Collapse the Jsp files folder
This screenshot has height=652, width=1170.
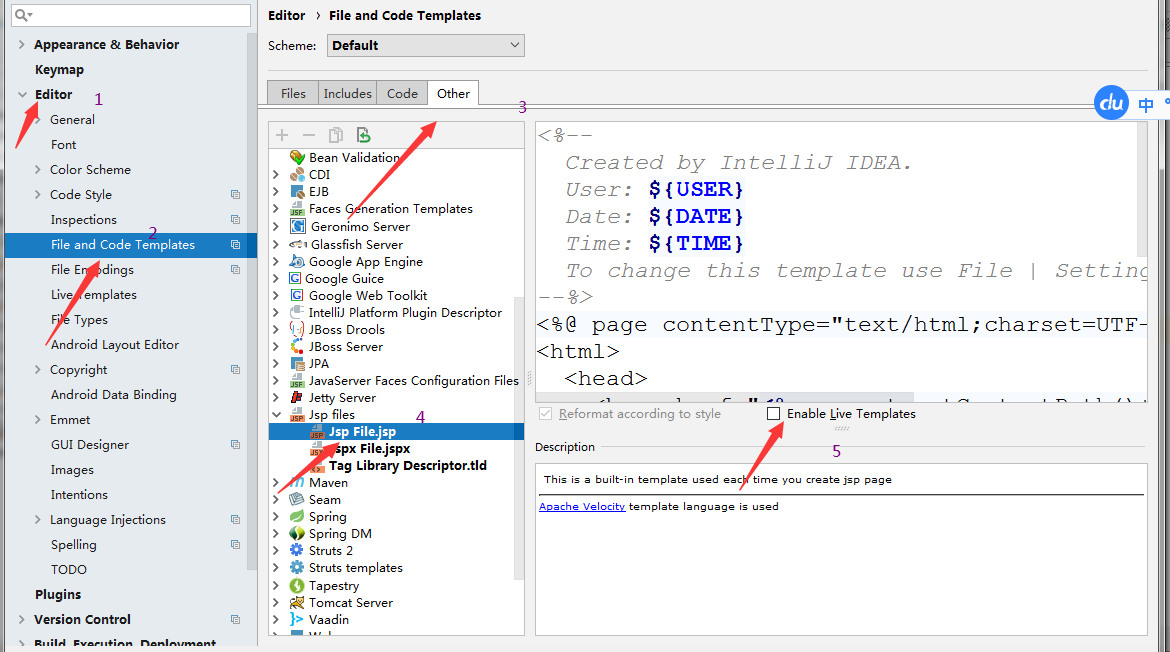[276, 414]
